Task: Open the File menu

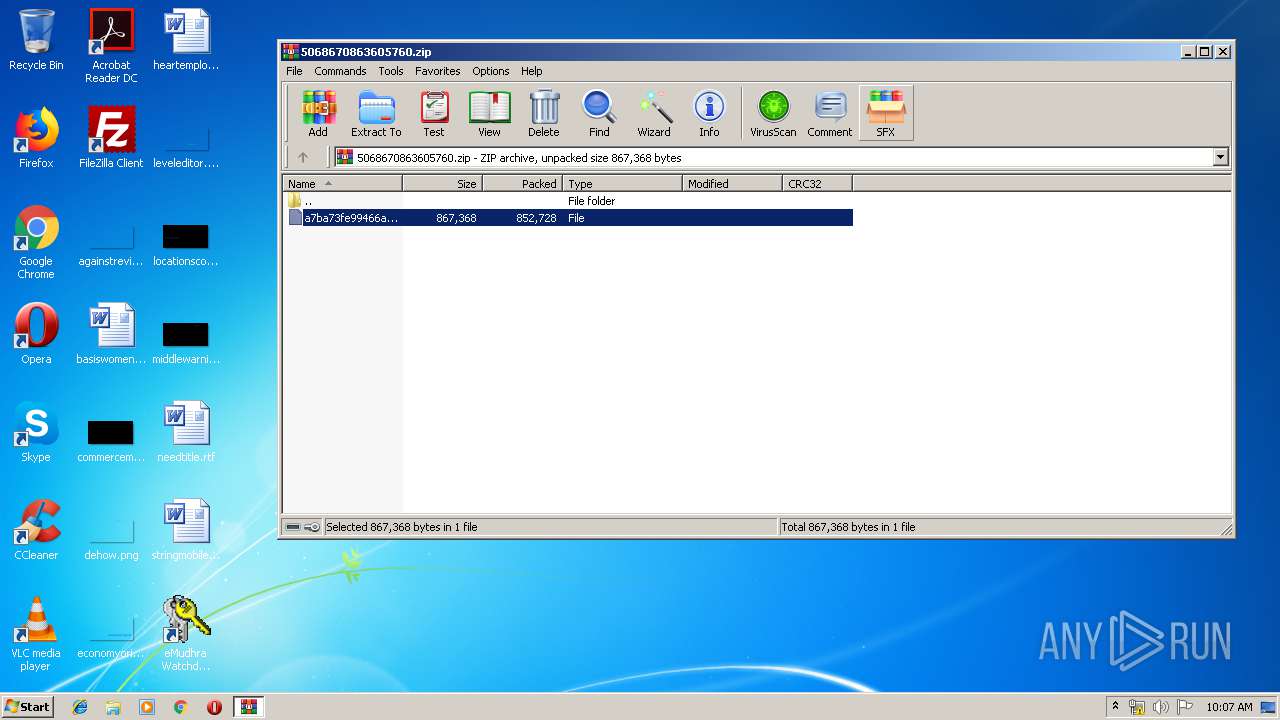Action: click(294, 71)
